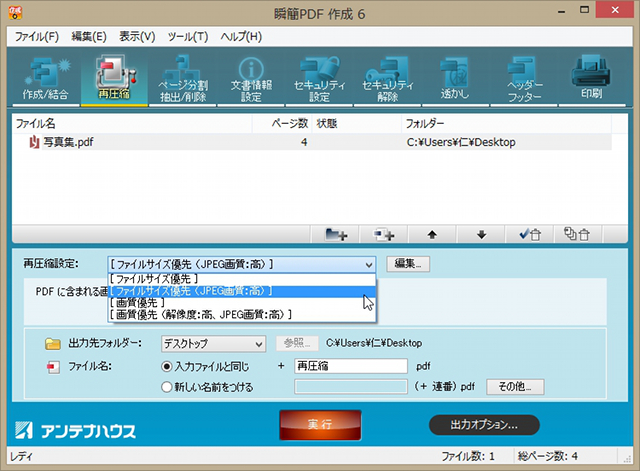This screenshot has width=640, height=471.
Task: Open the 透かし watermark tool
Action: click(455, 78)
